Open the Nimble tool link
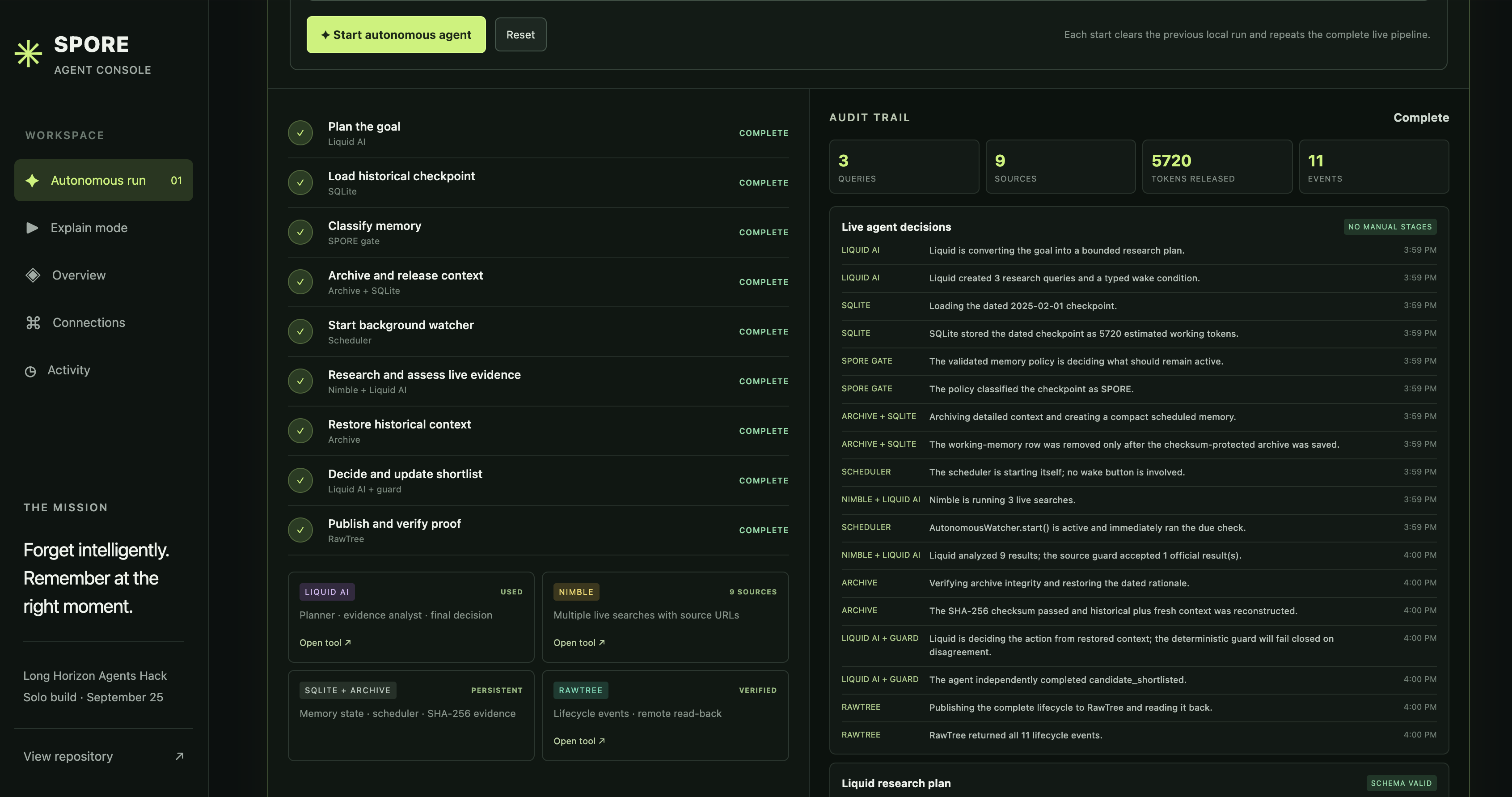Viewport: 1512px width, 797px height. pos(579,643)
